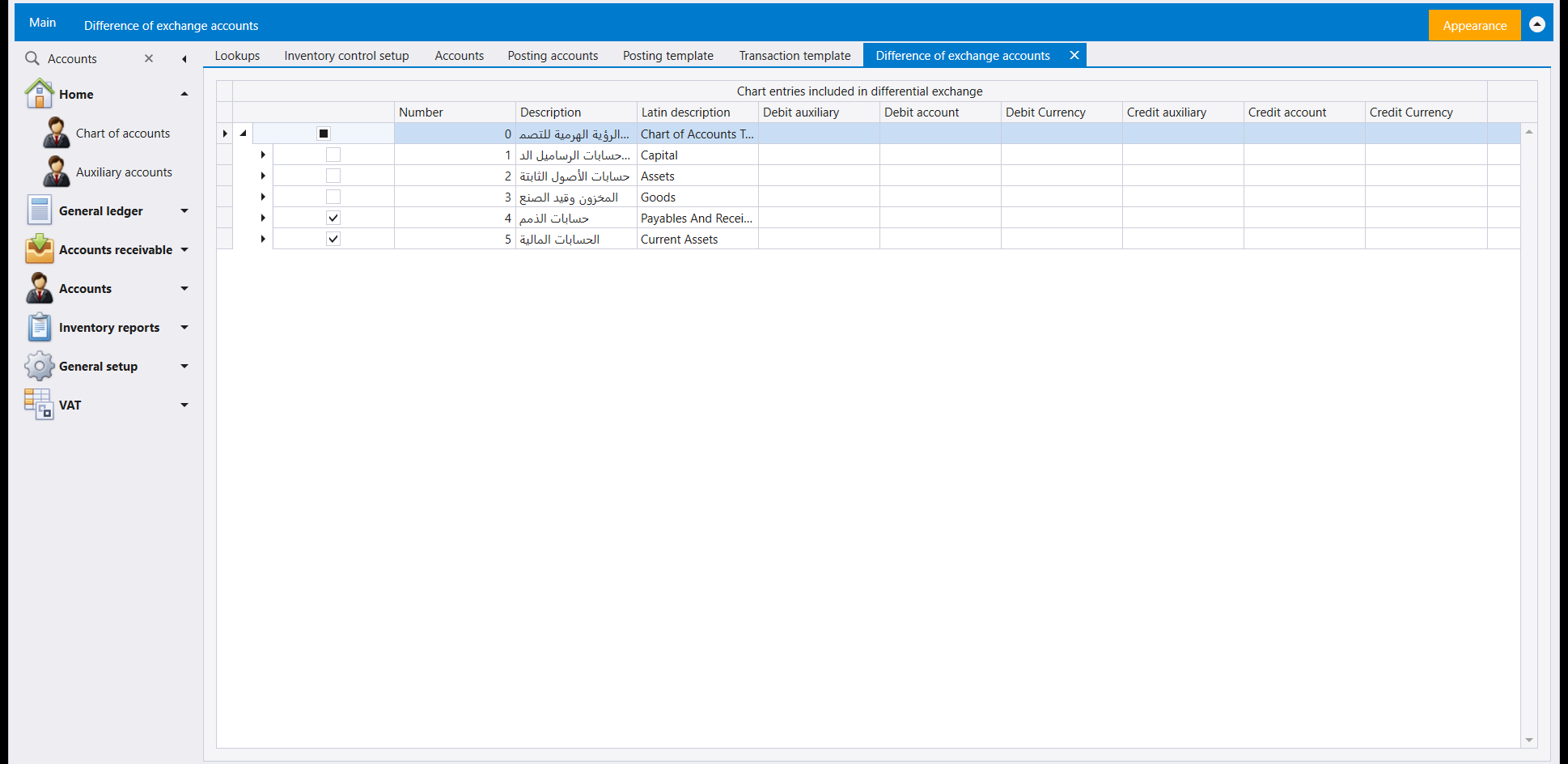
Task: Uncheck the Current Assets row checkbox
Action: click(x=333, y=239)
